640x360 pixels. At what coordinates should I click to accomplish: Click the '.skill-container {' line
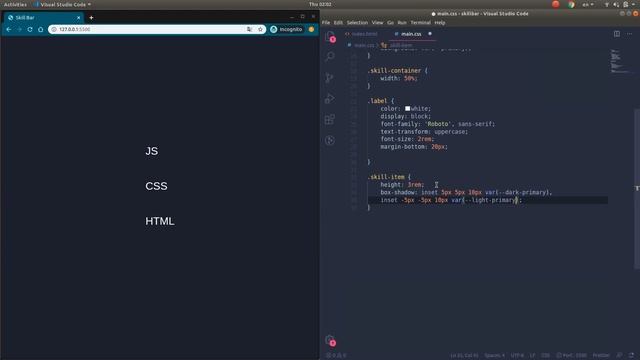pos(398,71)
